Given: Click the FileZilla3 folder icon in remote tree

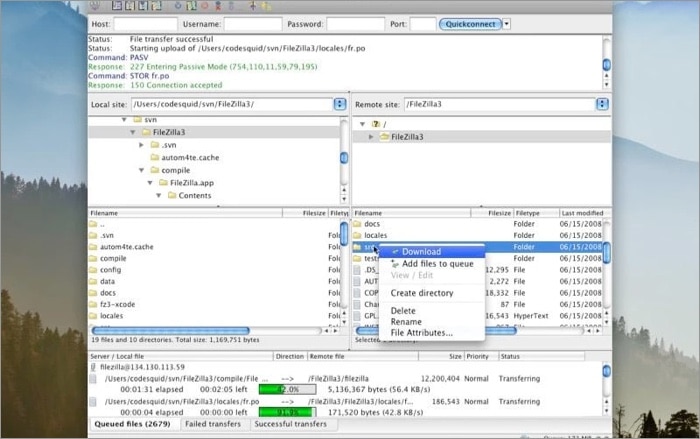Looking at the screenshot, I should tap(384, 136).
